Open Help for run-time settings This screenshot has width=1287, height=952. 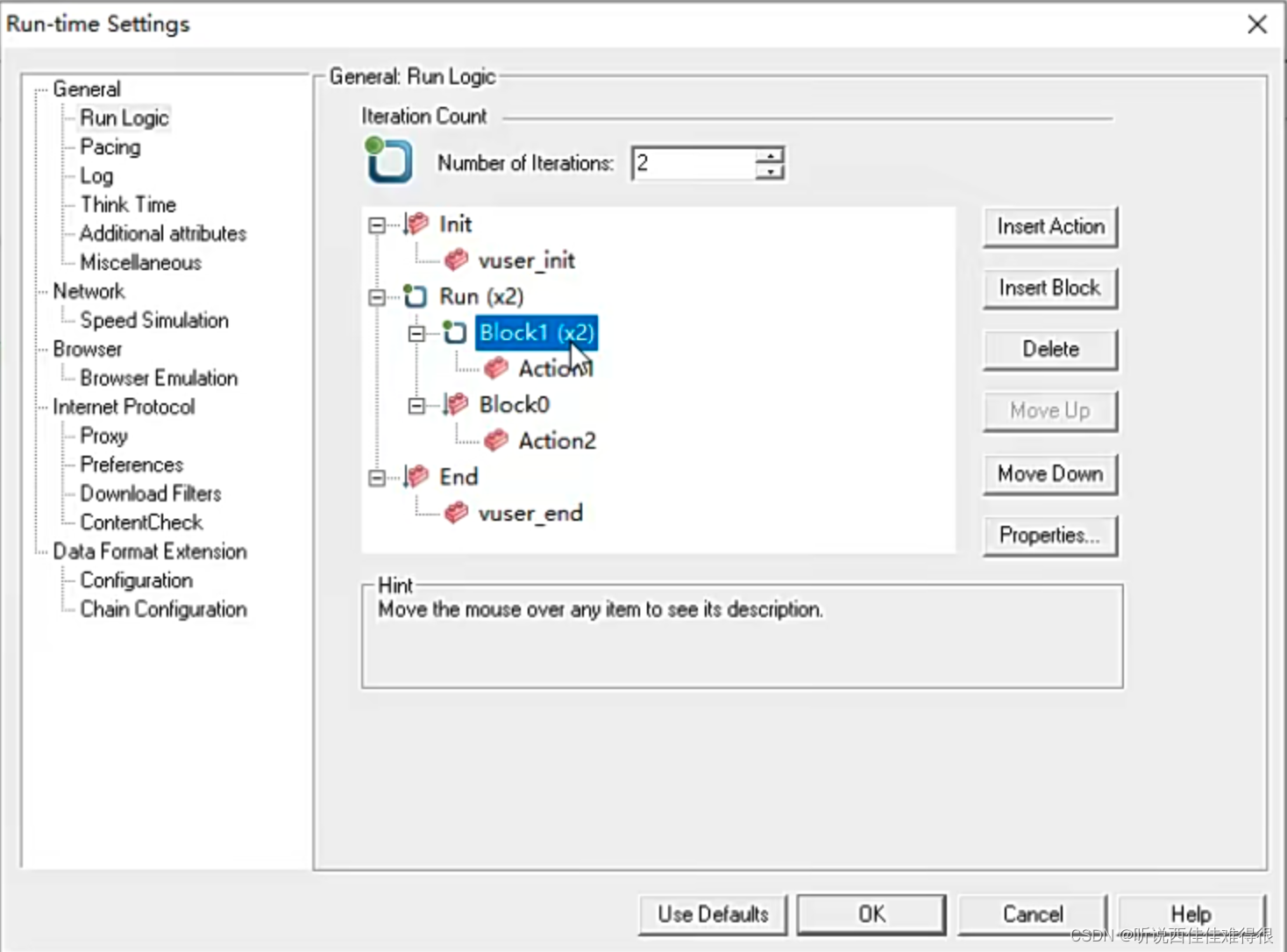pos(1191,914)
